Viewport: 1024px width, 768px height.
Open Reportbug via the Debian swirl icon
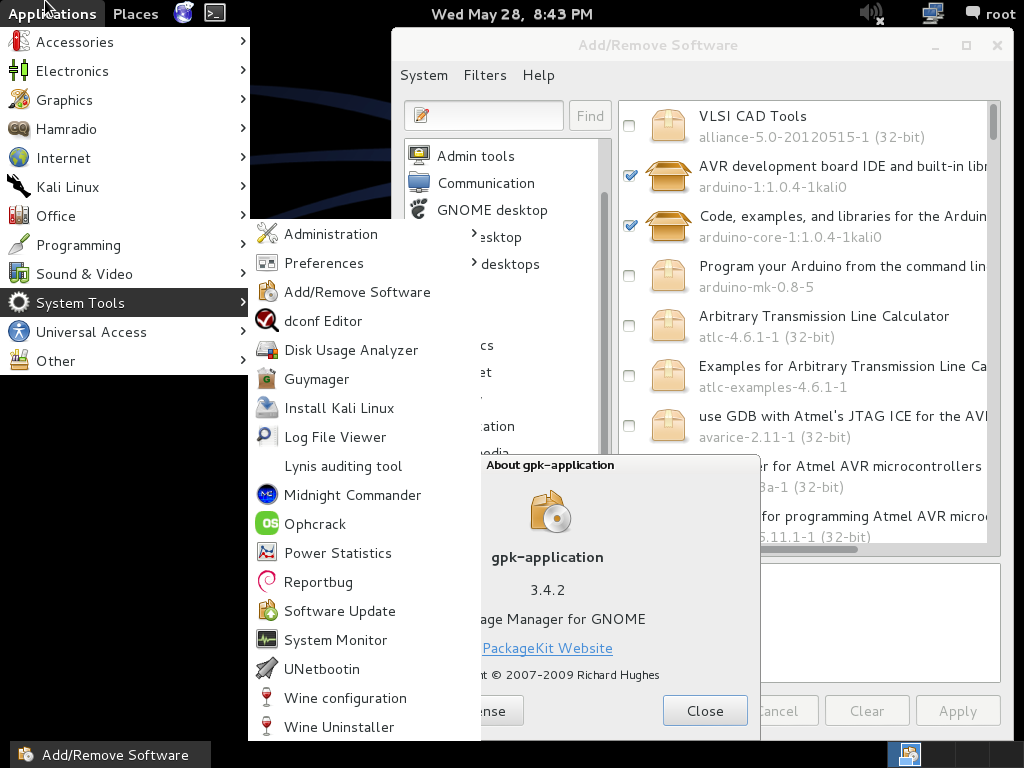[x=267, y=582]
